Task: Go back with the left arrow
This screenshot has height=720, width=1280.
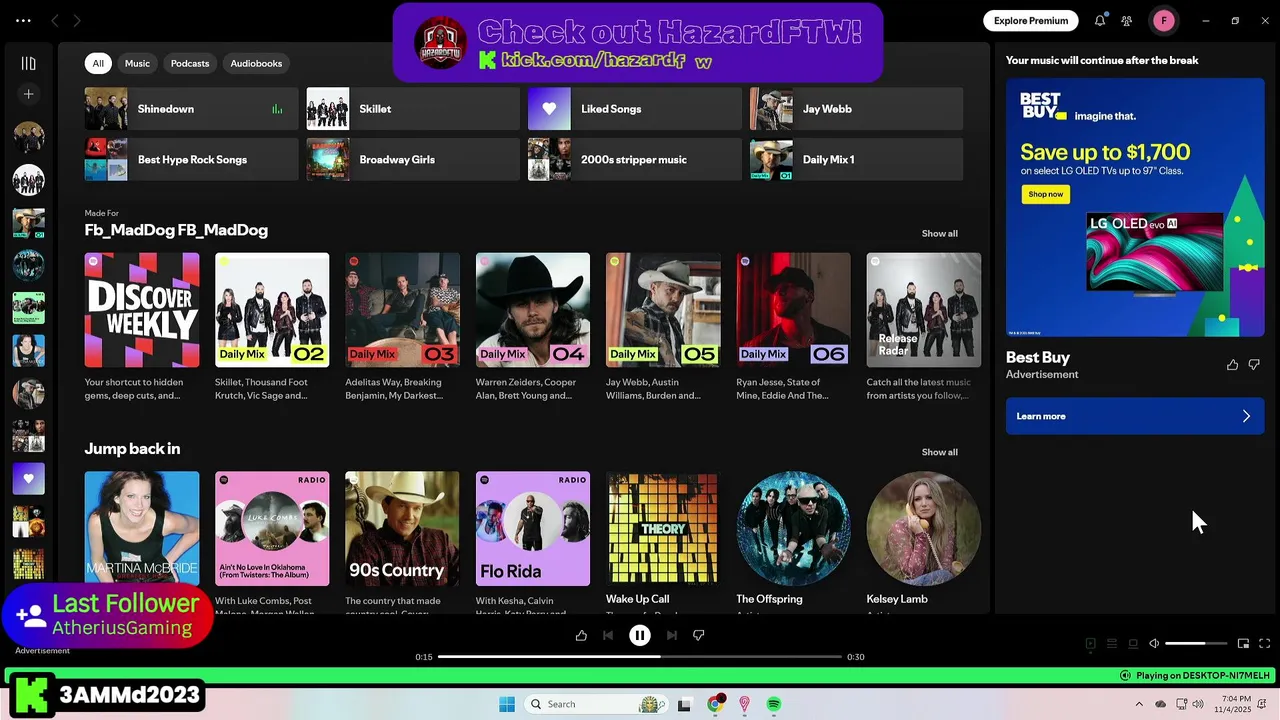Action: coord(55,20)
